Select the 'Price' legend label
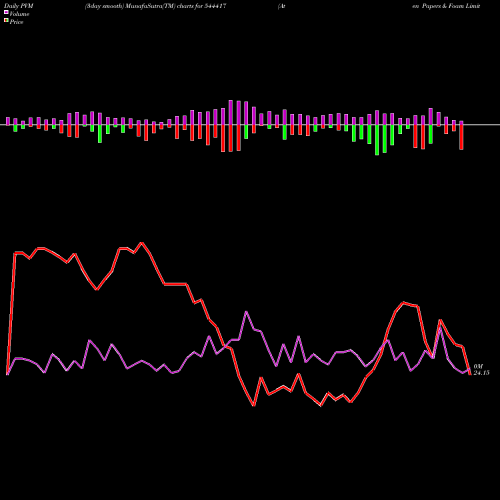The image size is (500, 500). coord(16,22)
